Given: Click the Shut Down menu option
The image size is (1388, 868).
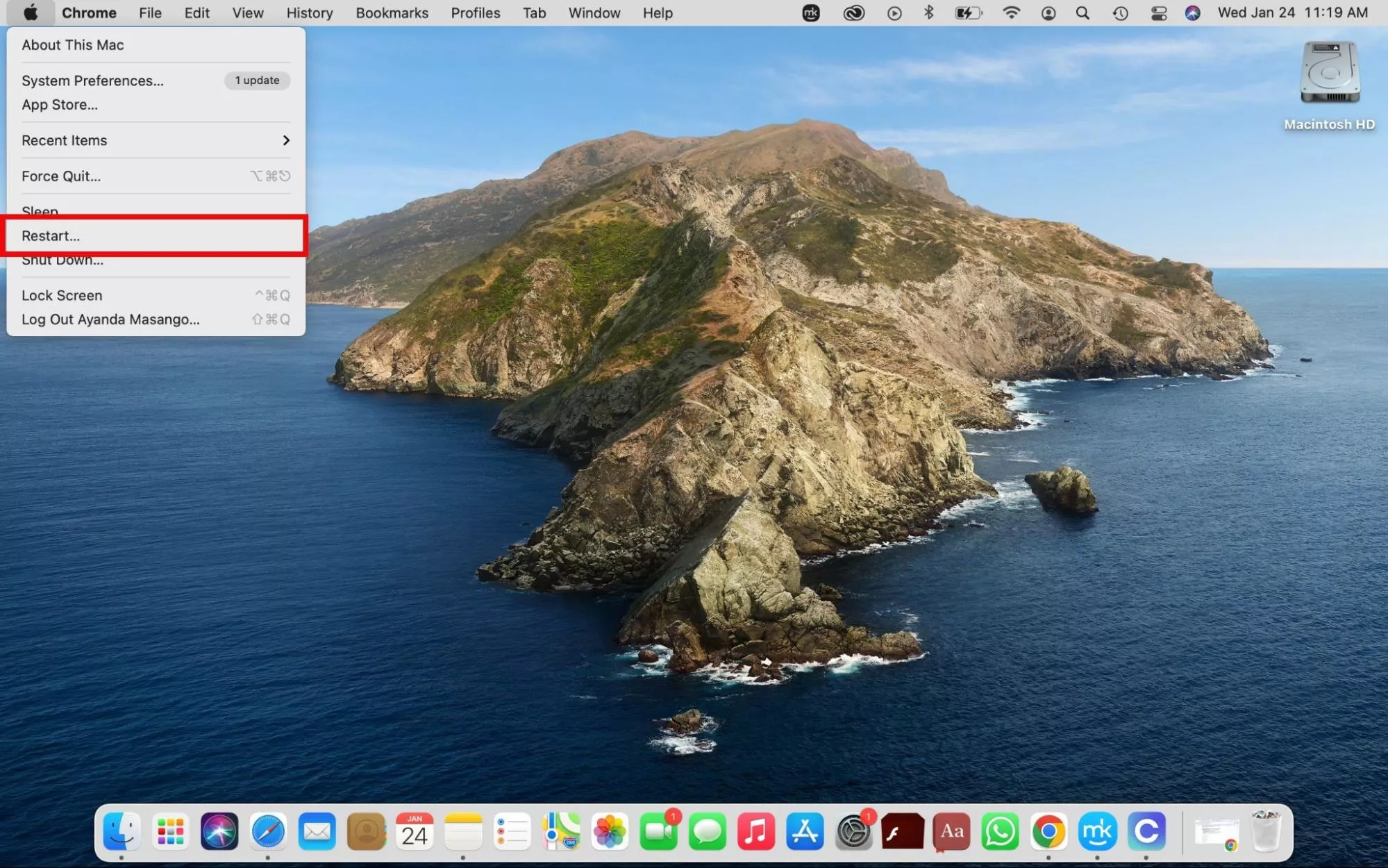Looking at the screenshot, I should coord(62,259).
